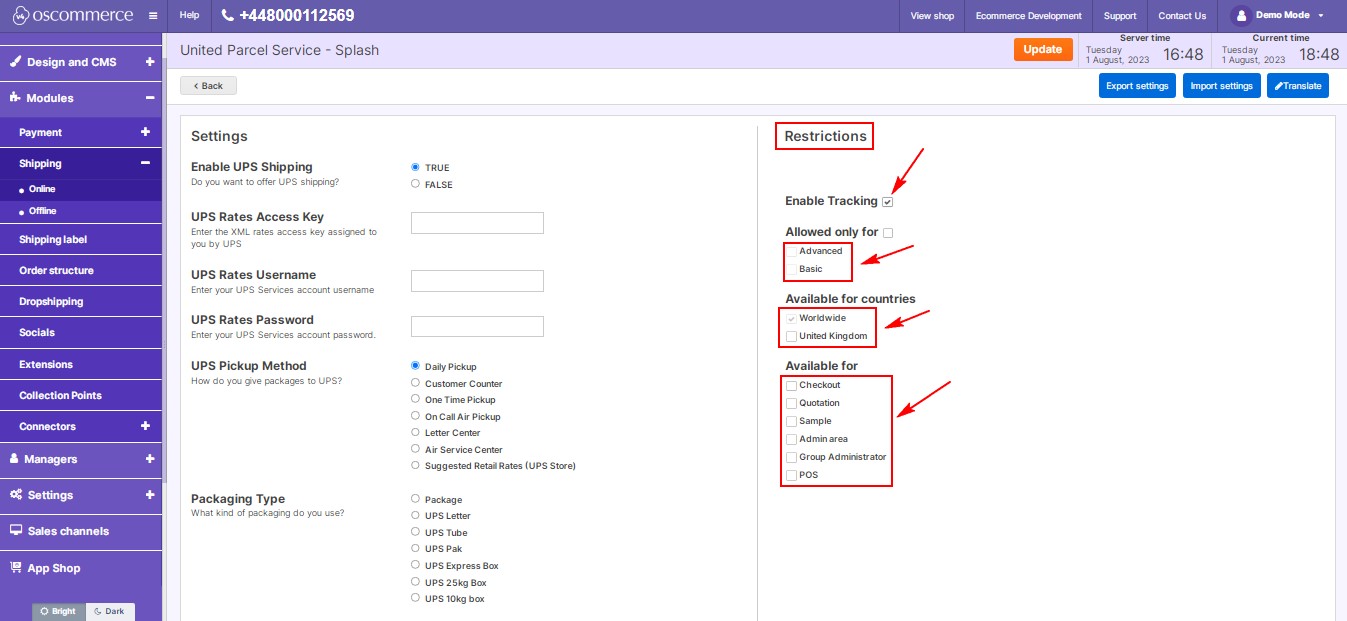
Task: Expand the Connectors submenu
Action: (x=145, y=426)
